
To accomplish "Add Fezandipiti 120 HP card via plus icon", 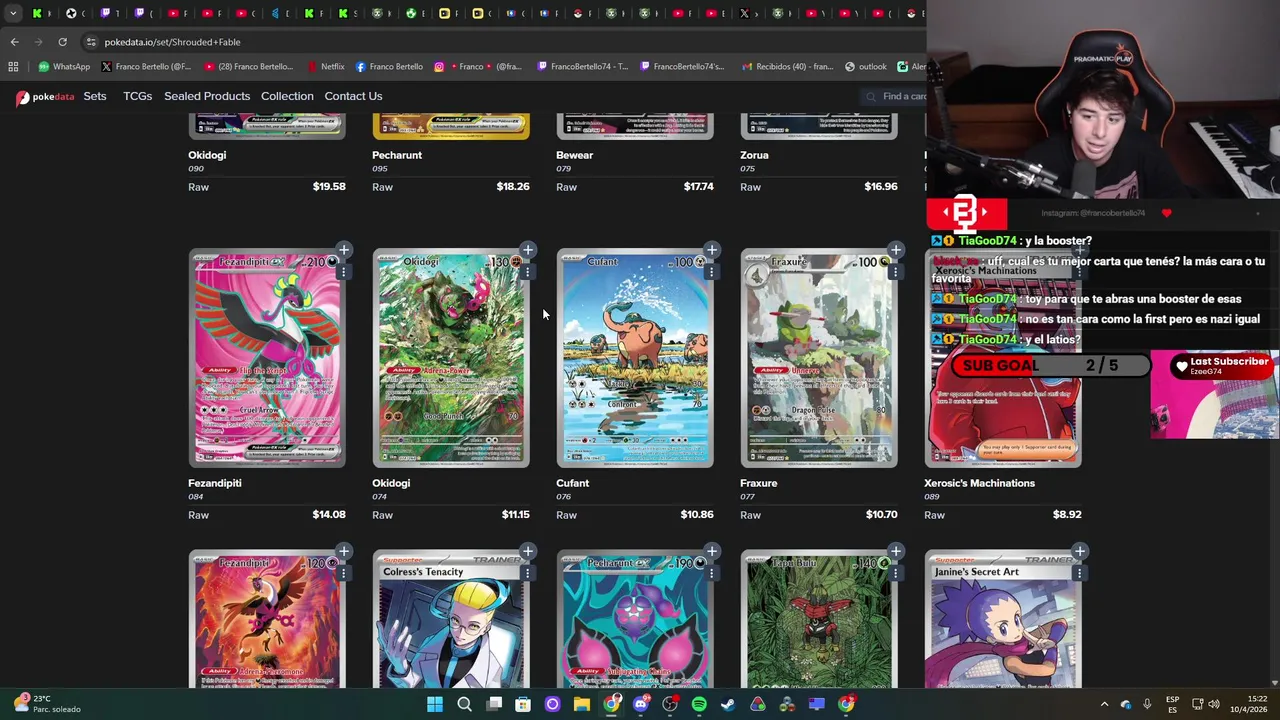I will tap(344, 551).
